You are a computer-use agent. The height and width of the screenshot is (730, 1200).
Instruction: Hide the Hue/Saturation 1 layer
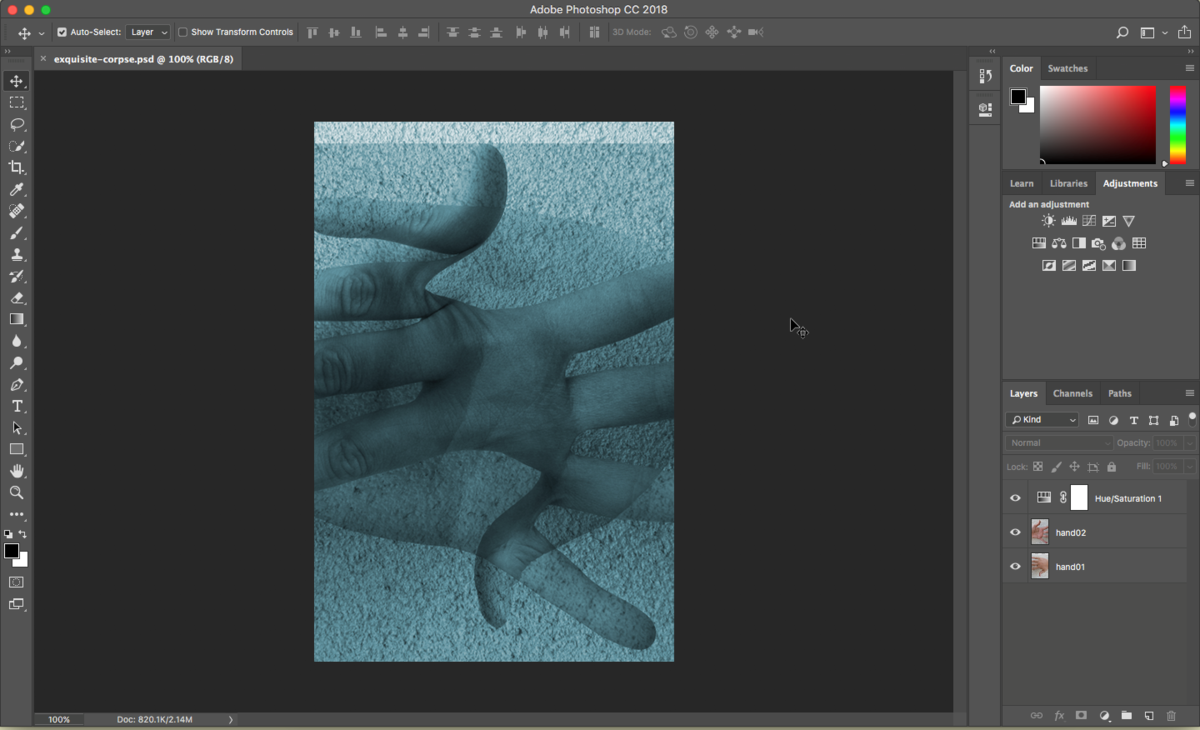point(1015,498)
